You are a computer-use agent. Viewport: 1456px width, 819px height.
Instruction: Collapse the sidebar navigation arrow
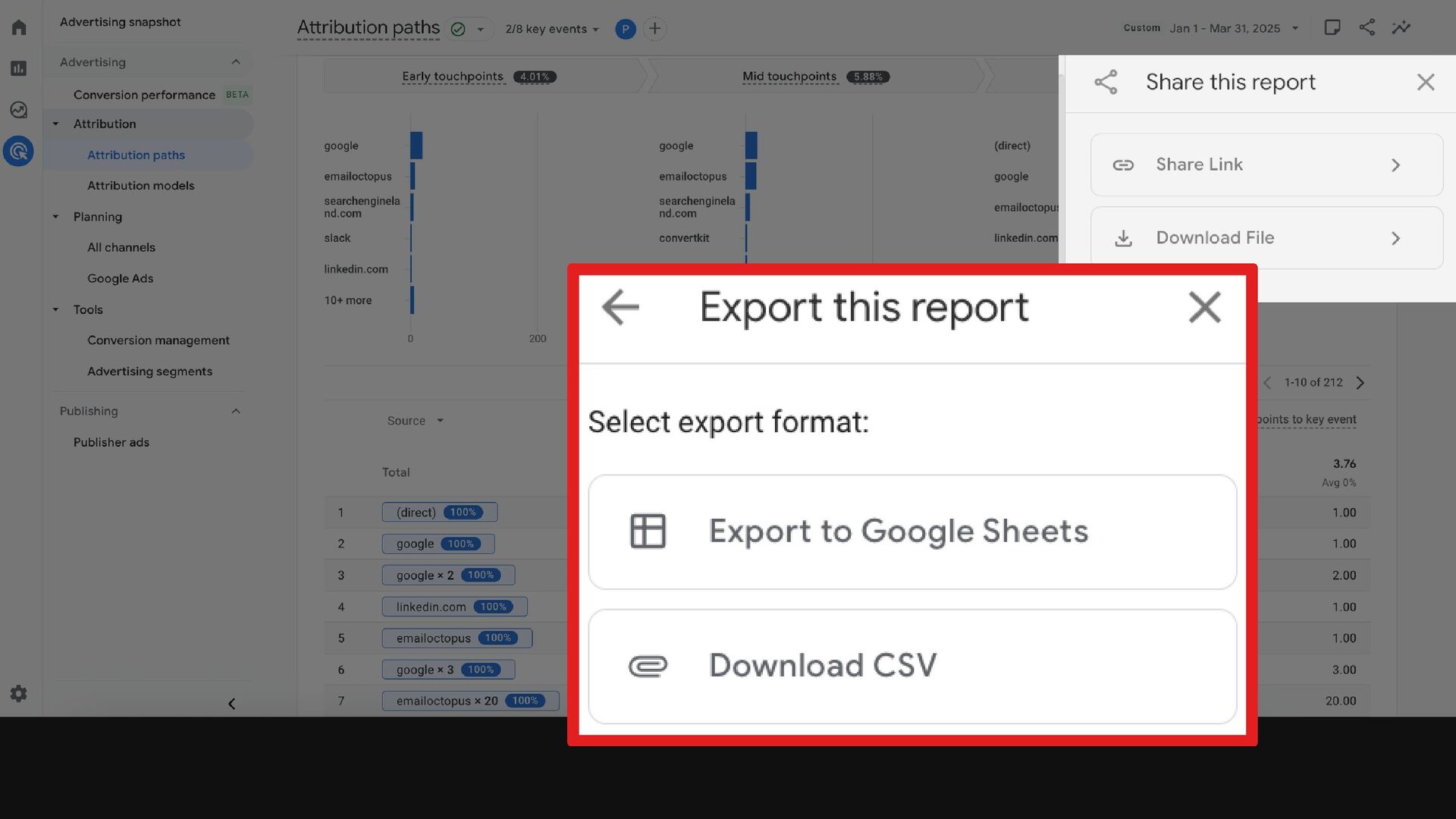[232, 704]
